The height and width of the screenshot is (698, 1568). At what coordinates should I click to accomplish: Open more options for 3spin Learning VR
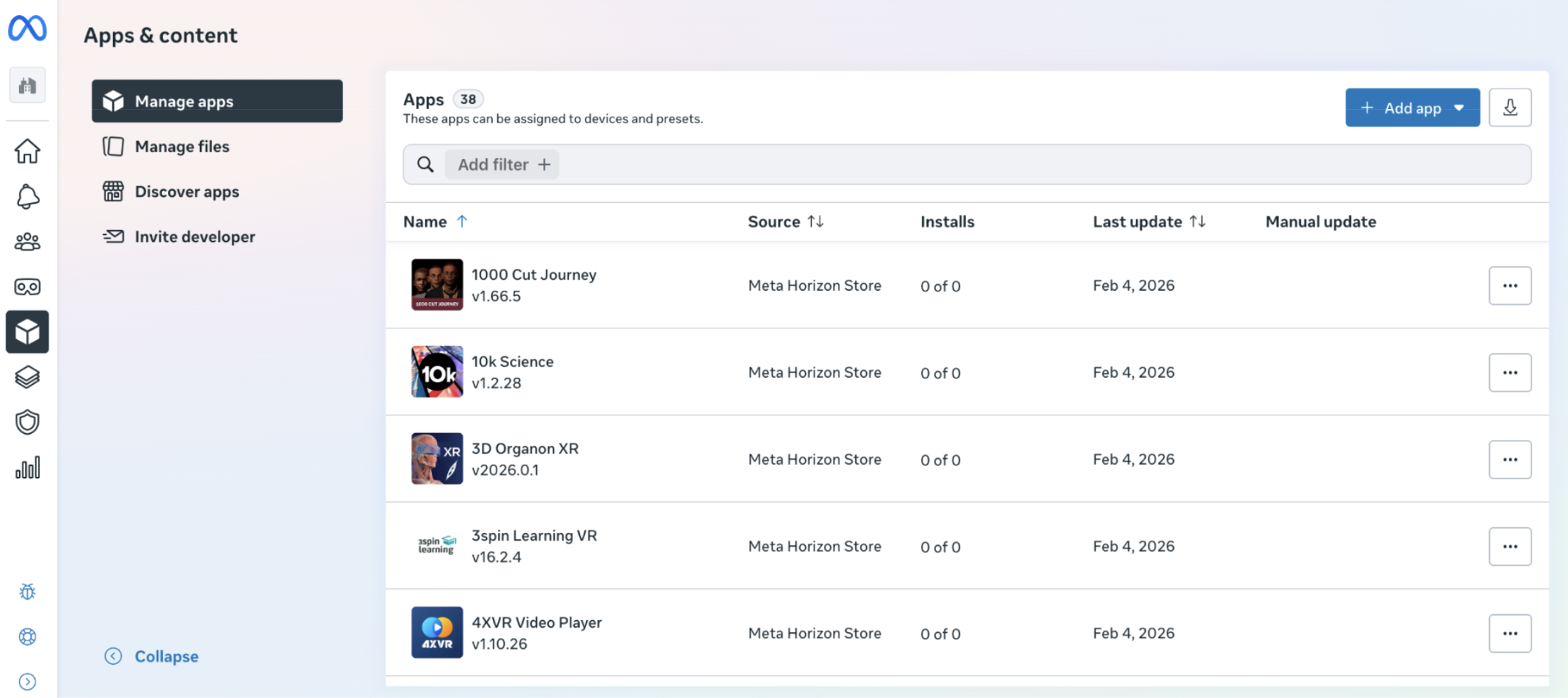point(1510,547)
